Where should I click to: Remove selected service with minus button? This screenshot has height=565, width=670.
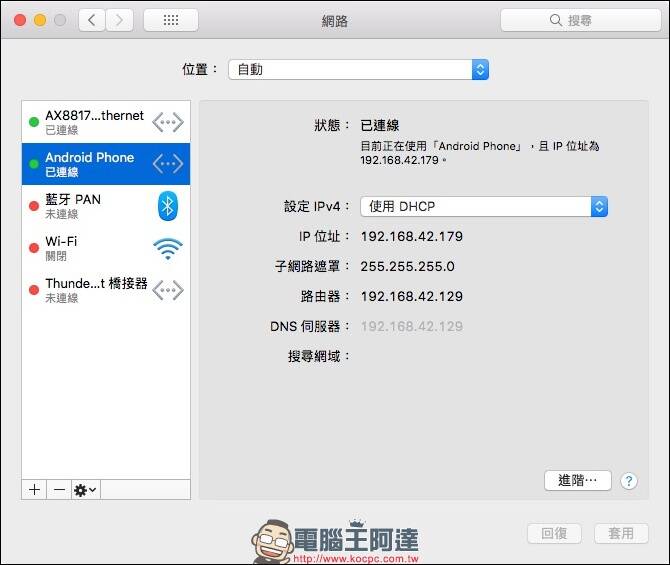pyautogui.click(x=59, y=489)
